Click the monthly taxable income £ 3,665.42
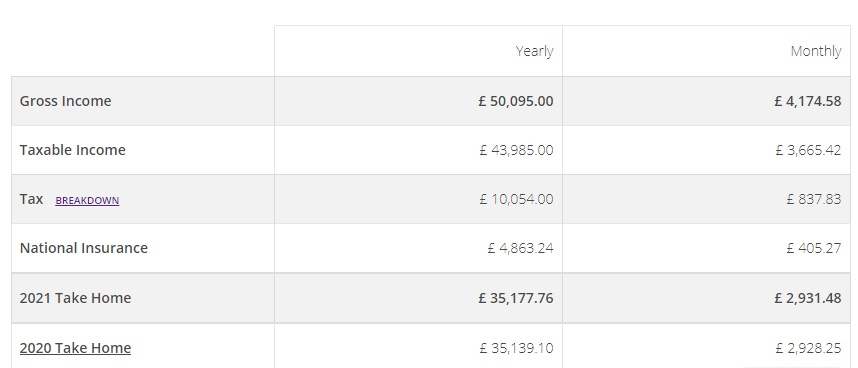This screenshot has width=858, height=368. [808, 150]
